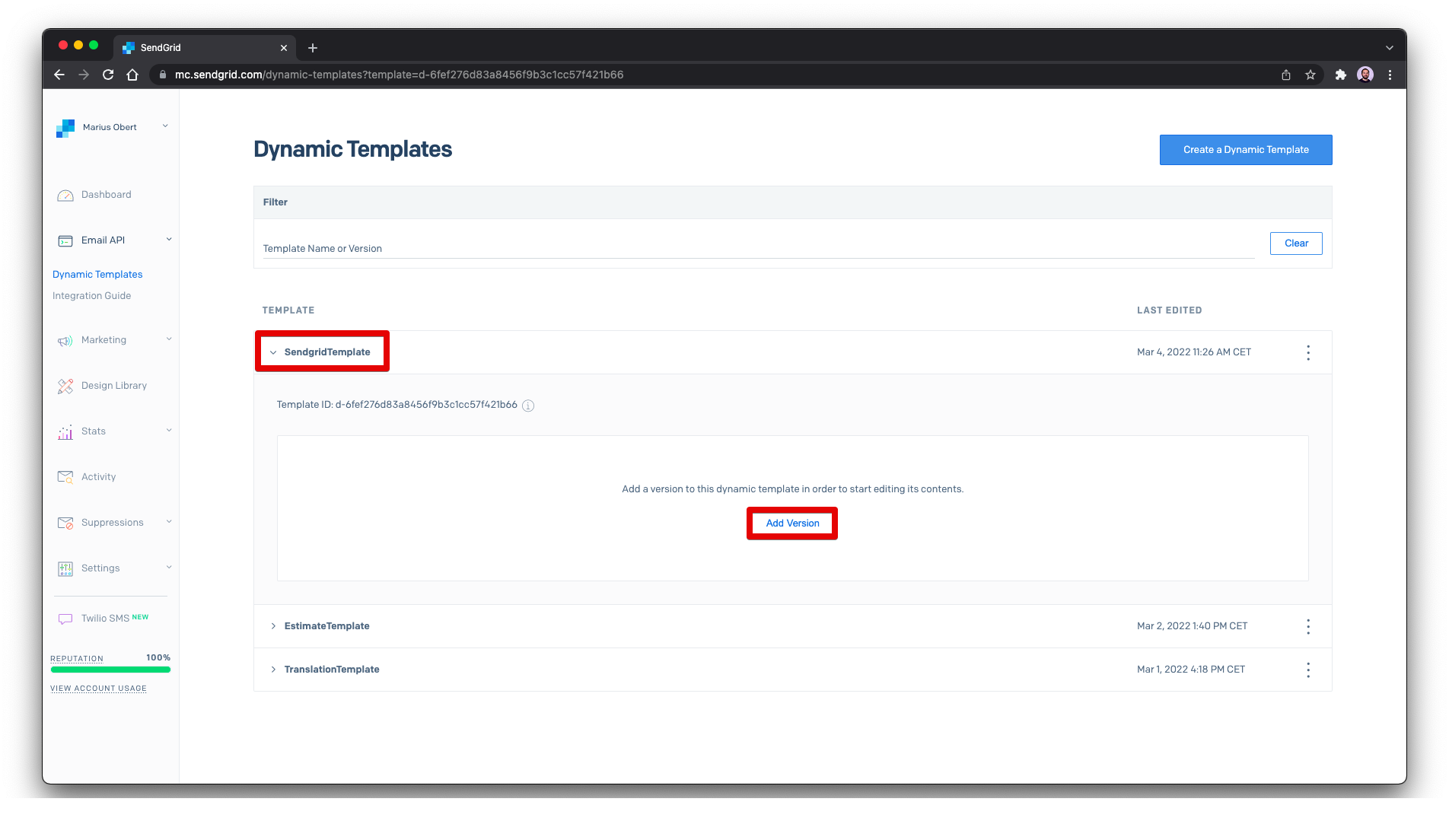This screenshot has width=1449, height=840.
Task: Click 'Mar 4, 2022 11:26 AM CET' date
Action: point(1193,352)
